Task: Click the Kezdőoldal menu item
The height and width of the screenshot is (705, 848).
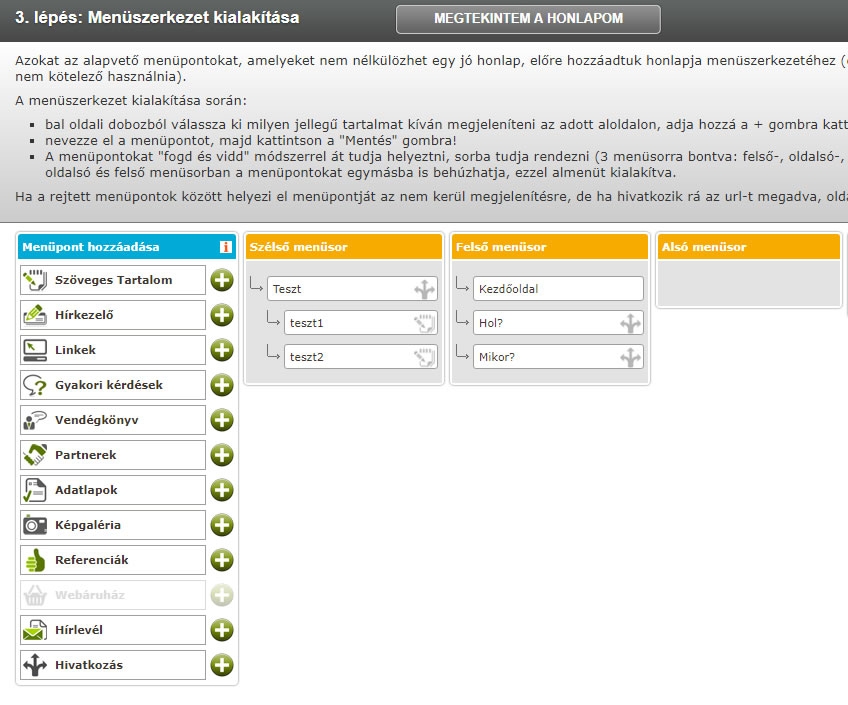Action: (557, 289)
